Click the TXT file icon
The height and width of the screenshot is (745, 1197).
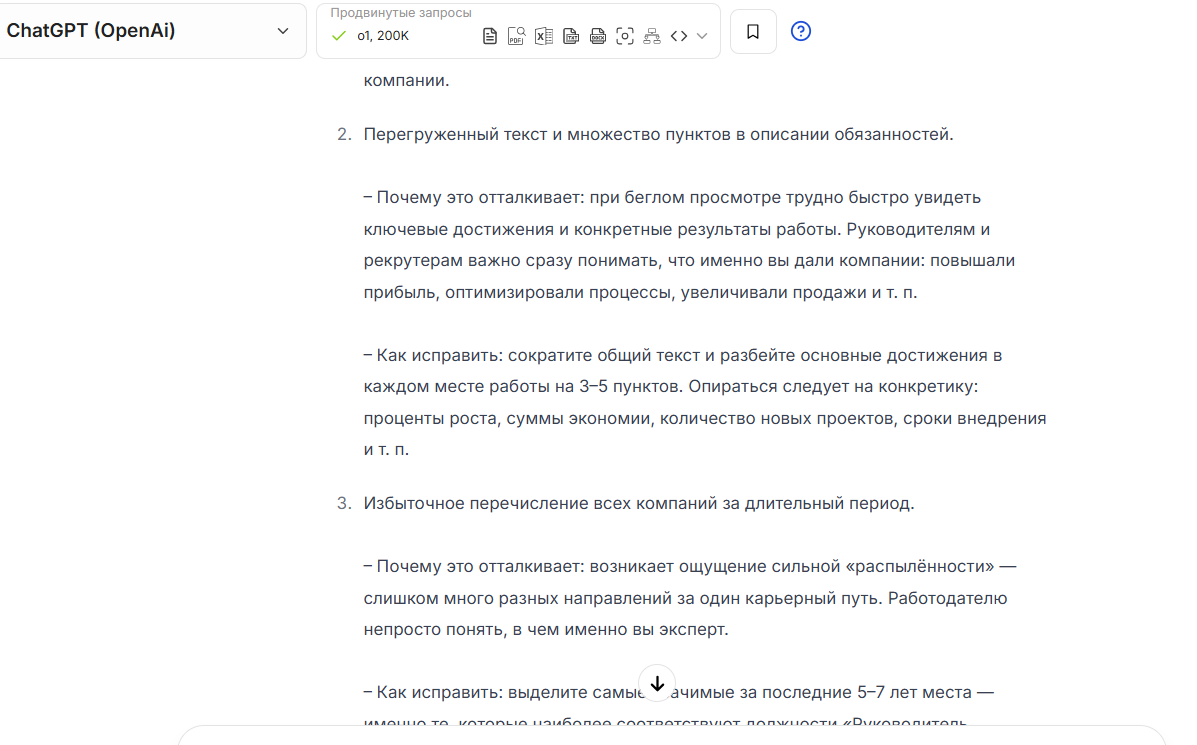571,36
